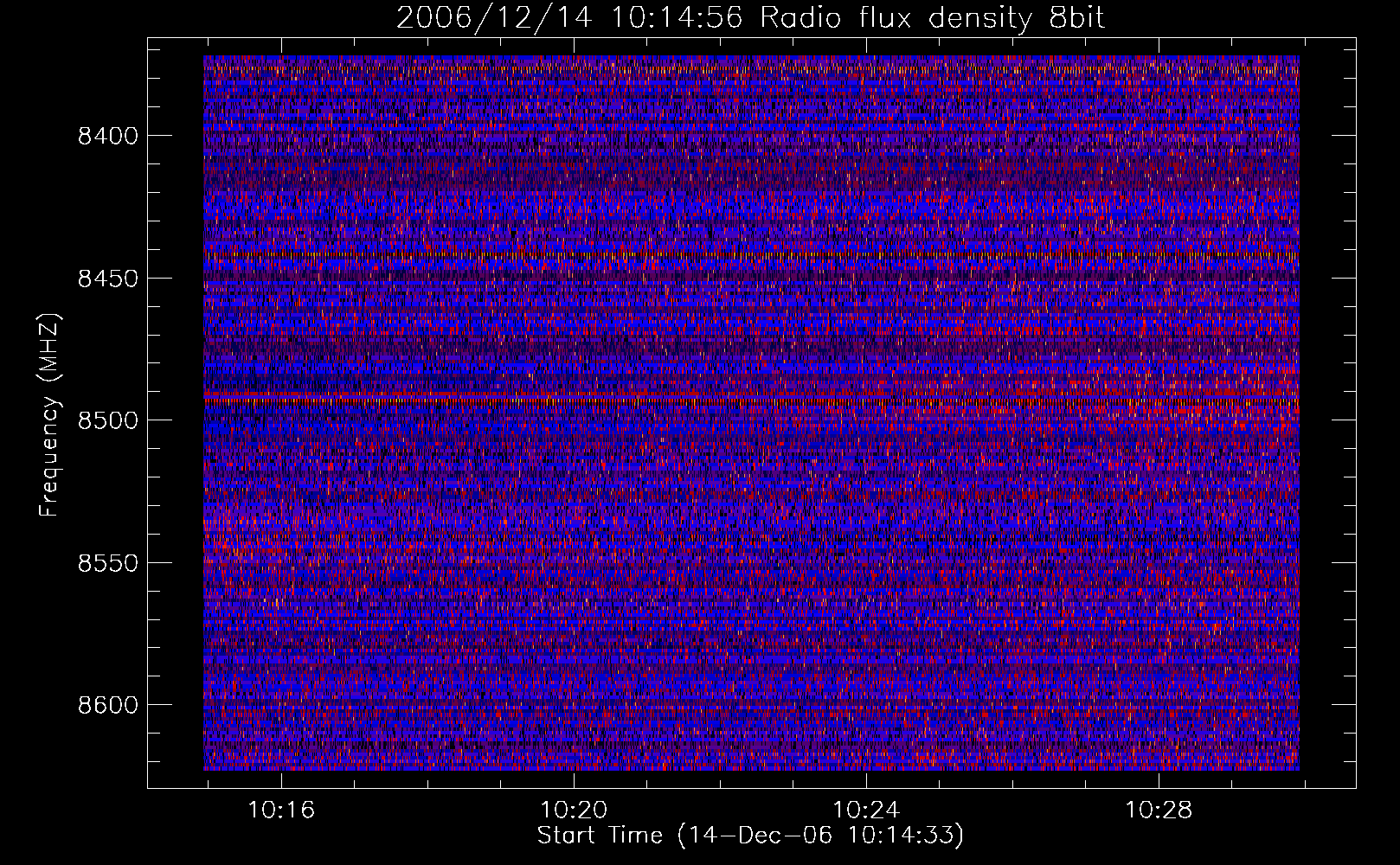The image size is (1400, 865).
Task: Click the 8550 frequency tick label
Action: [x=108, y=563]
